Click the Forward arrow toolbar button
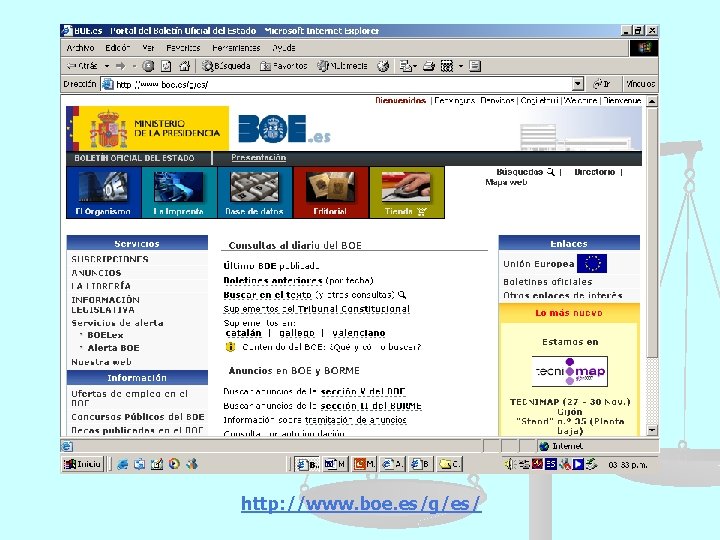Screen dimensions: 720x540 [x=120, y=66]
